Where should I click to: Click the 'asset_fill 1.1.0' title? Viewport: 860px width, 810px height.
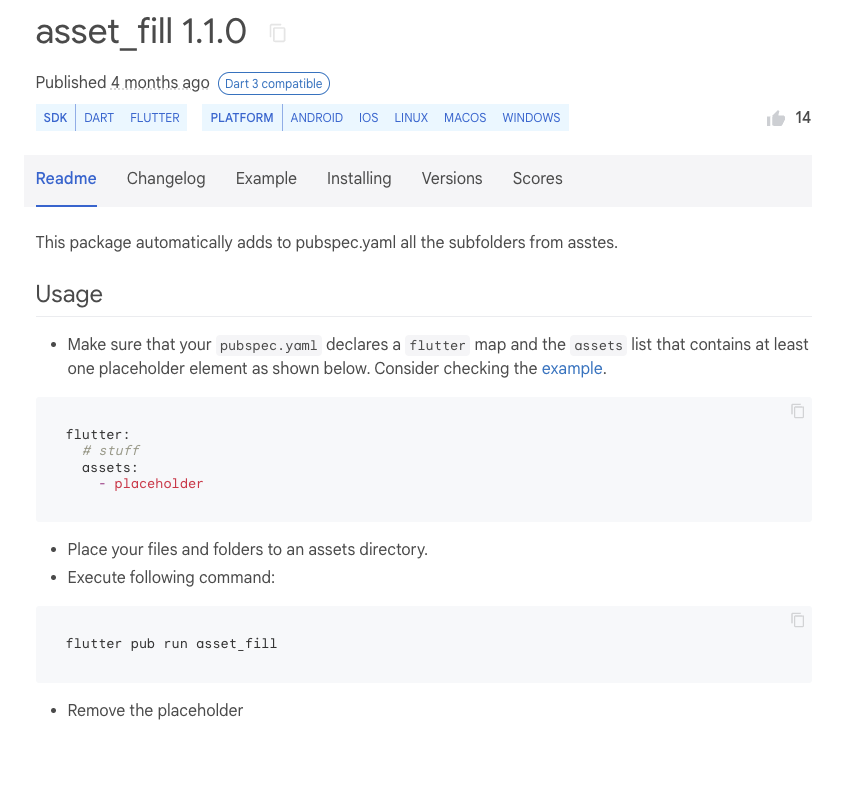coord(141,32)
